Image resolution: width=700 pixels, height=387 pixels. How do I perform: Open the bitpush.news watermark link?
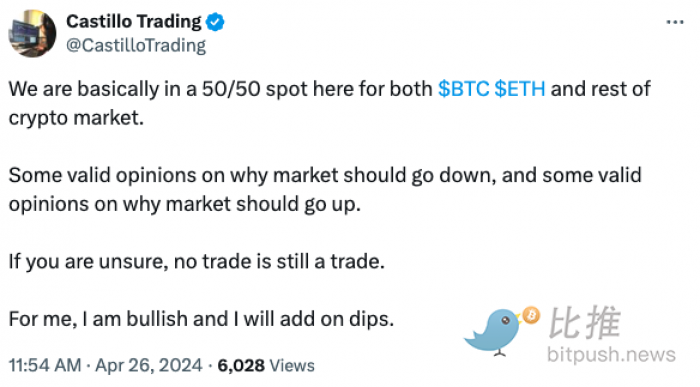point(611,355)
